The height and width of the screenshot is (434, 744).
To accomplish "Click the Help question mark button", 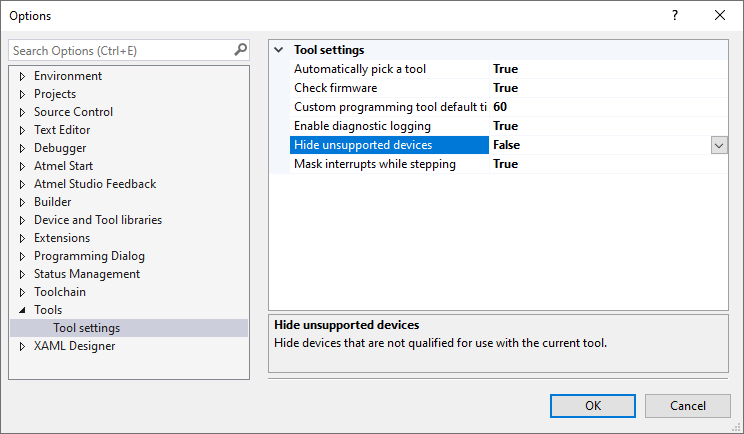I will 675,15.
